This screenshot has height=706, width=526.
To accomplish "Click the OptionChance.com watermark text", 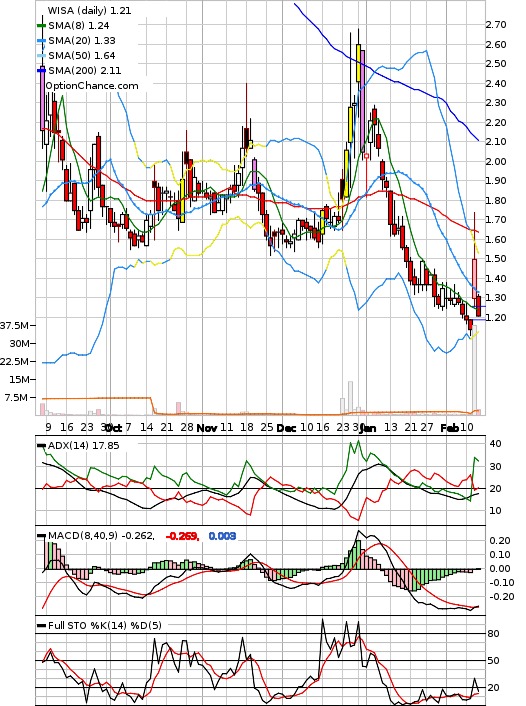I will pos(92,86).
